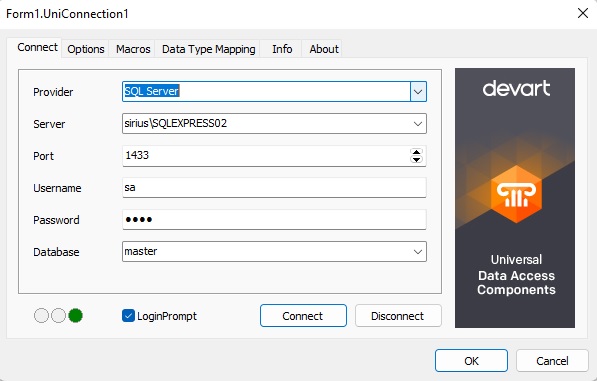Confirm with the OK button

(x=471, y=360)
